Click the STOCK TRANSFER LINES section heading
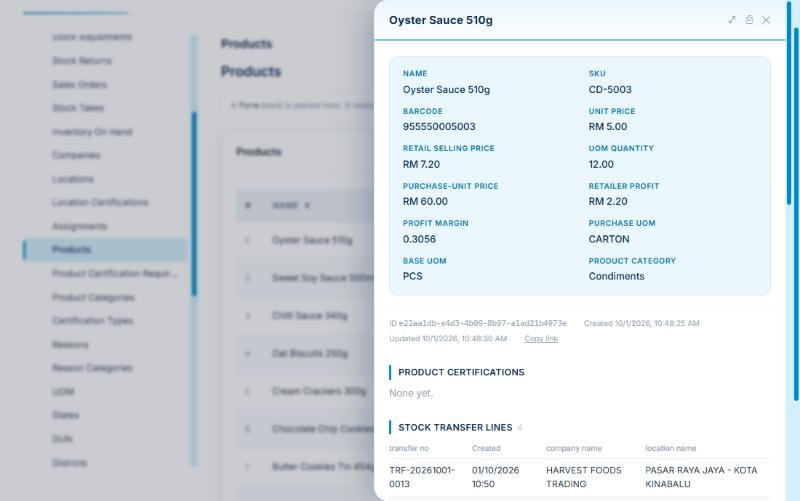The image size is (800, 501). tap(455, 428)
